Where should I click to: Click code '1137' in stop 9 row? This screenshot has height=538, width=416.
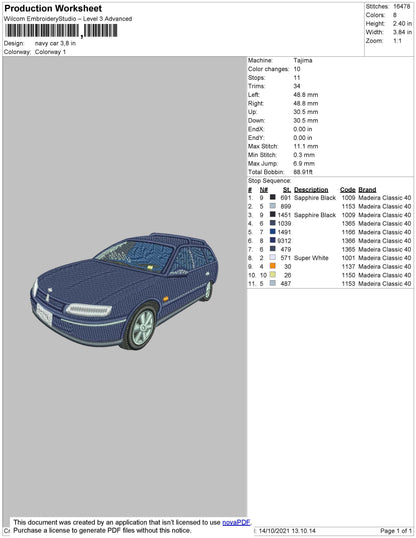(x=348, y=266)
